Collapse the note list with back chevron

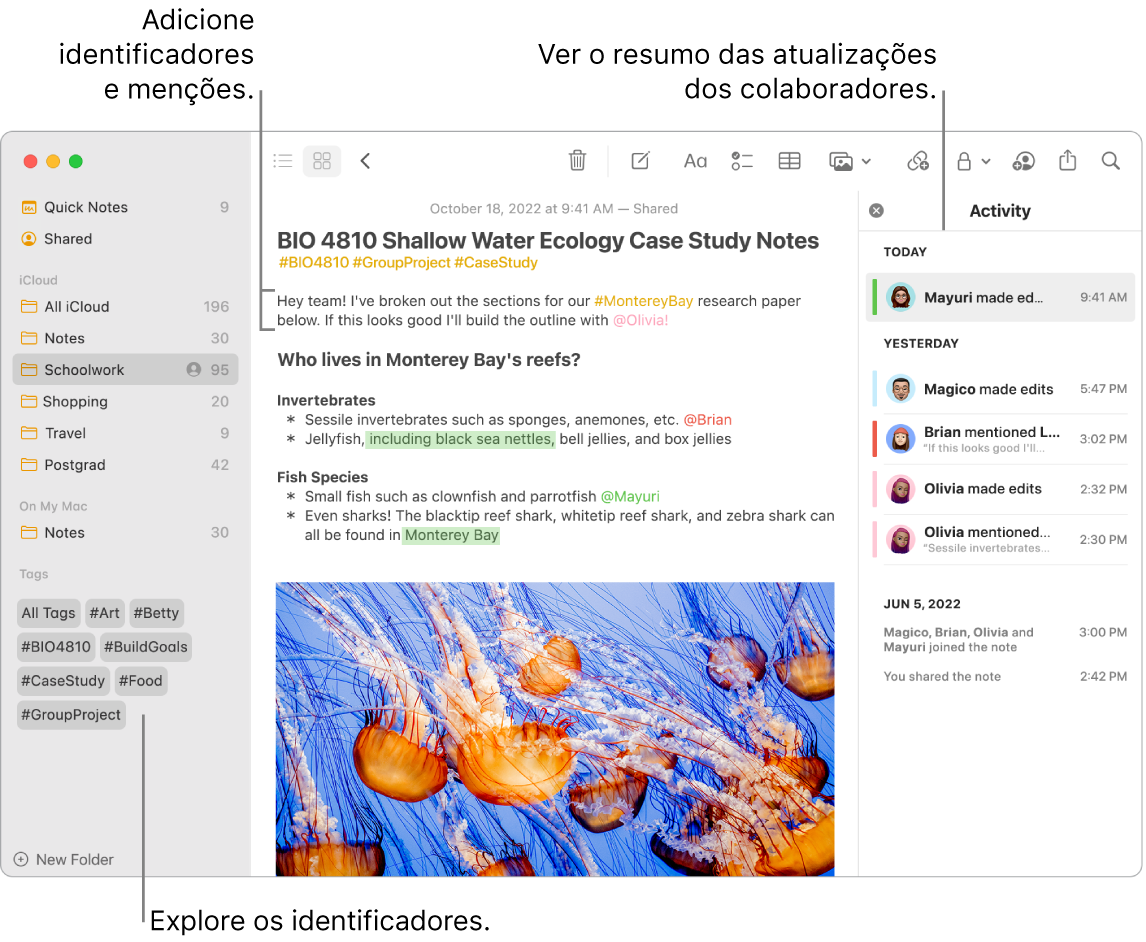tap(365, 160)
